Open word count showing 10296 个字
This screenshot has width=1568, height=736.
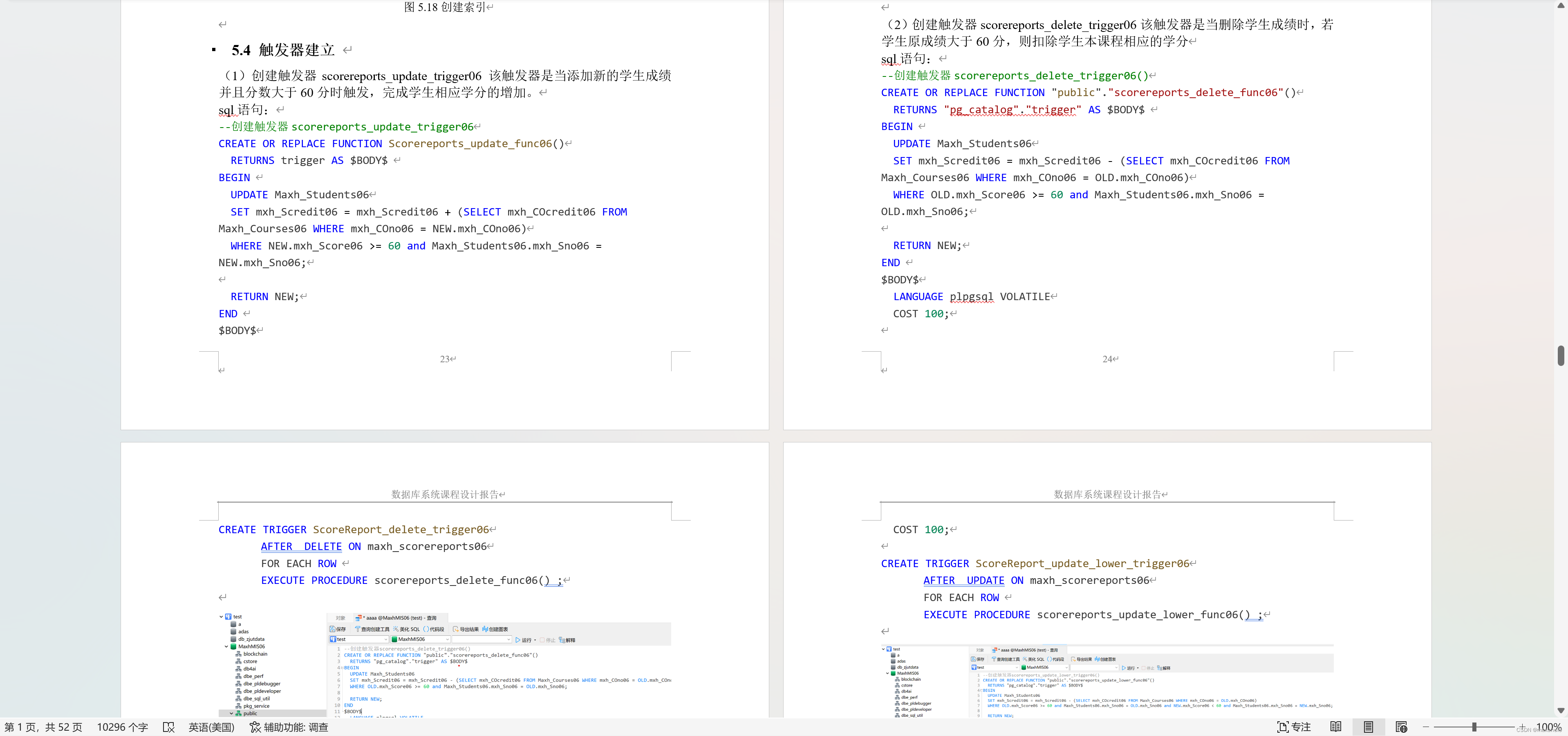122,727
